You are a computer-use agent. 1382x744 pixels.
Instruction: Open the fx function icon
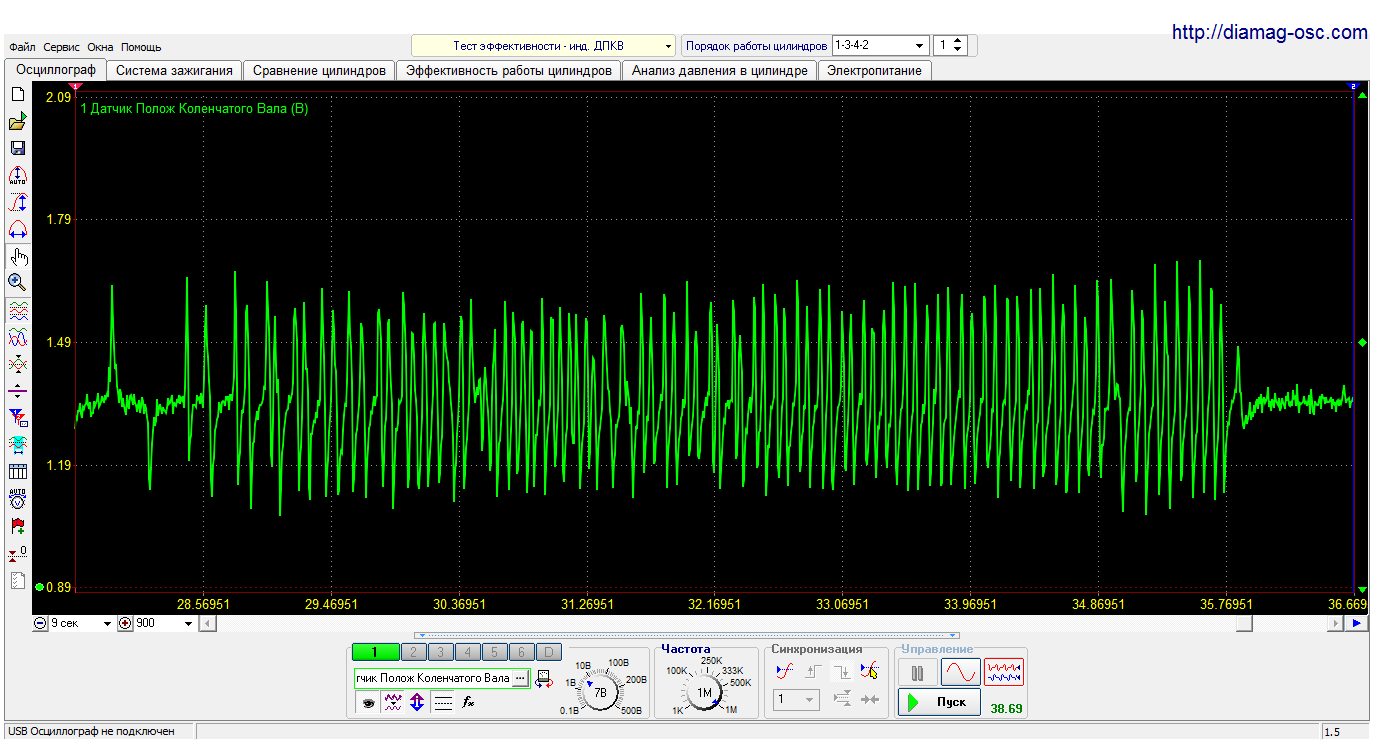click(467, 702)
